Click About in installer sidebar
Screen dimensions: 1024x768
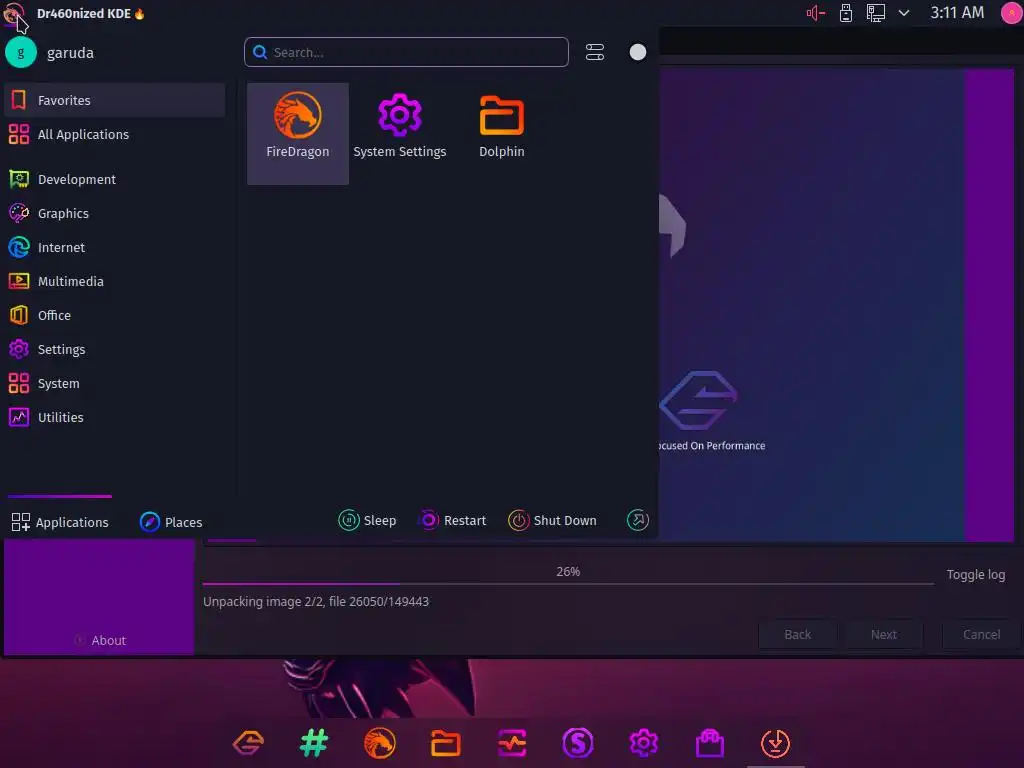(100, 640)
